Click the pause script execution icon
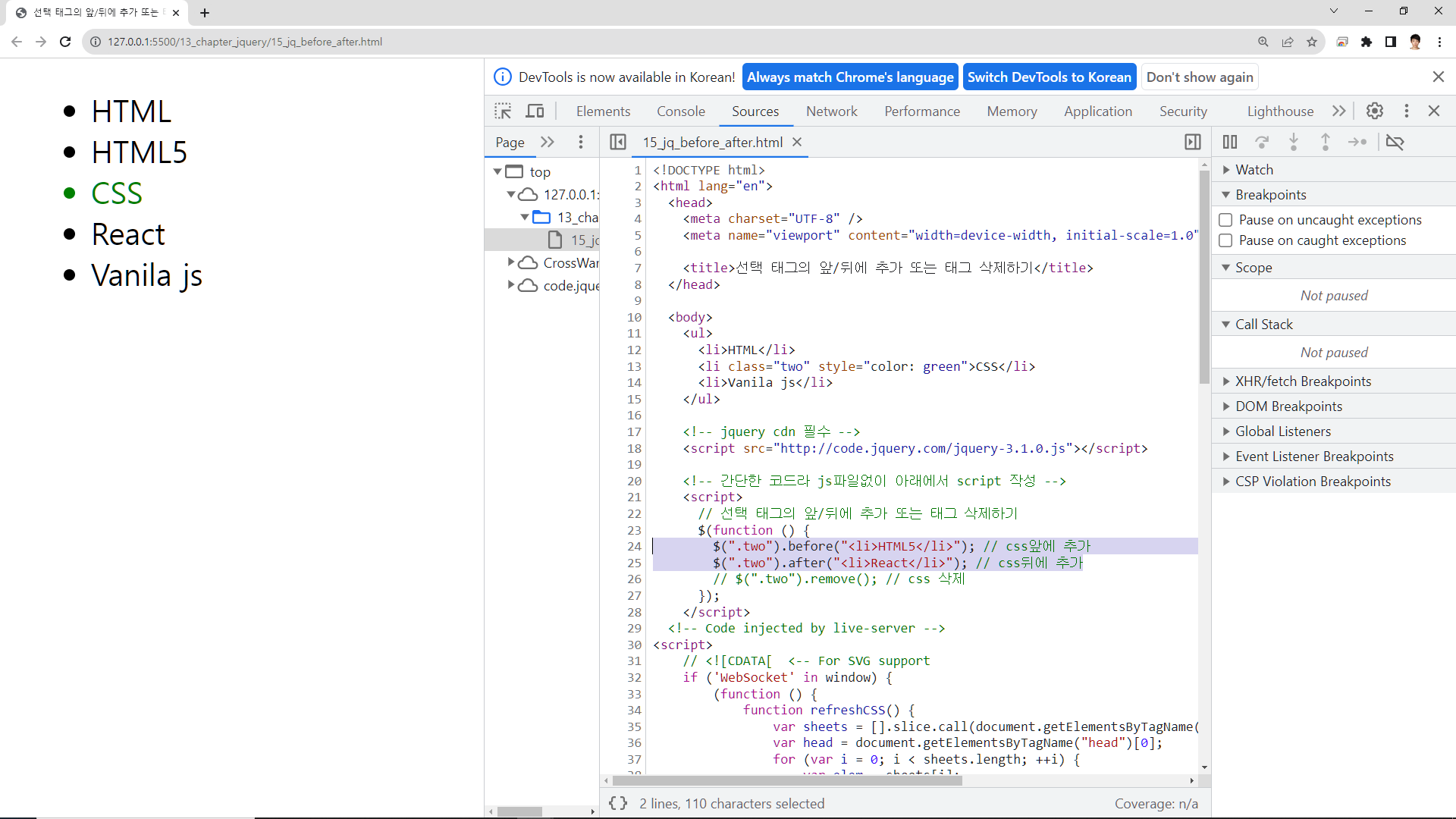The width and height of the screenshot is (1456, 819). (1230, 142)
